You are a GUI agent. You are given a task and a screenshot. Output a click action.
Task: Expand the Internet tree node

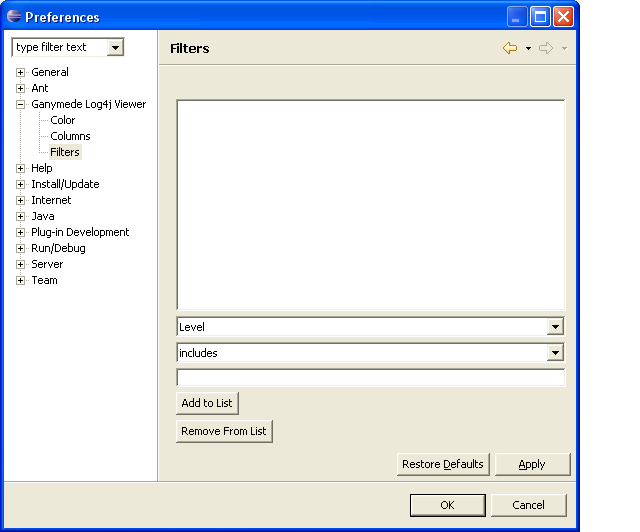(20, 200)
